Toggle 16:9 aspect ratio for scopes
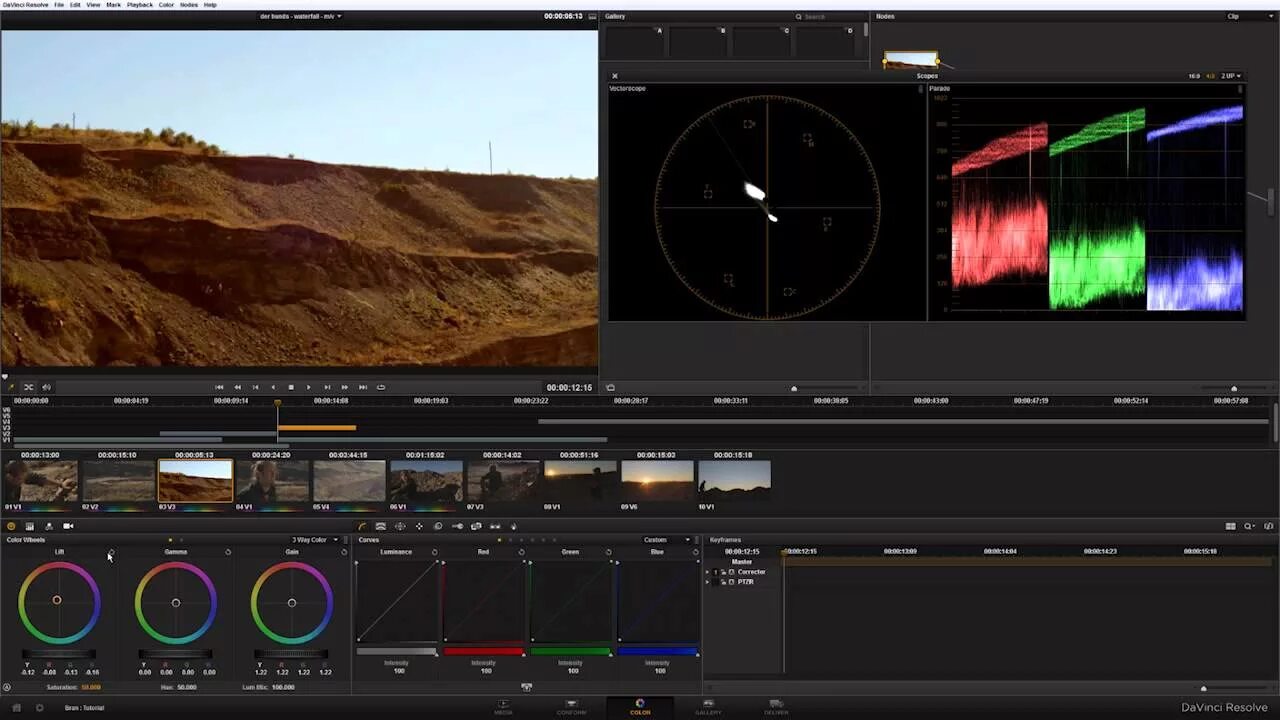The image size is (1280, 720). (x=1194, y=76)
